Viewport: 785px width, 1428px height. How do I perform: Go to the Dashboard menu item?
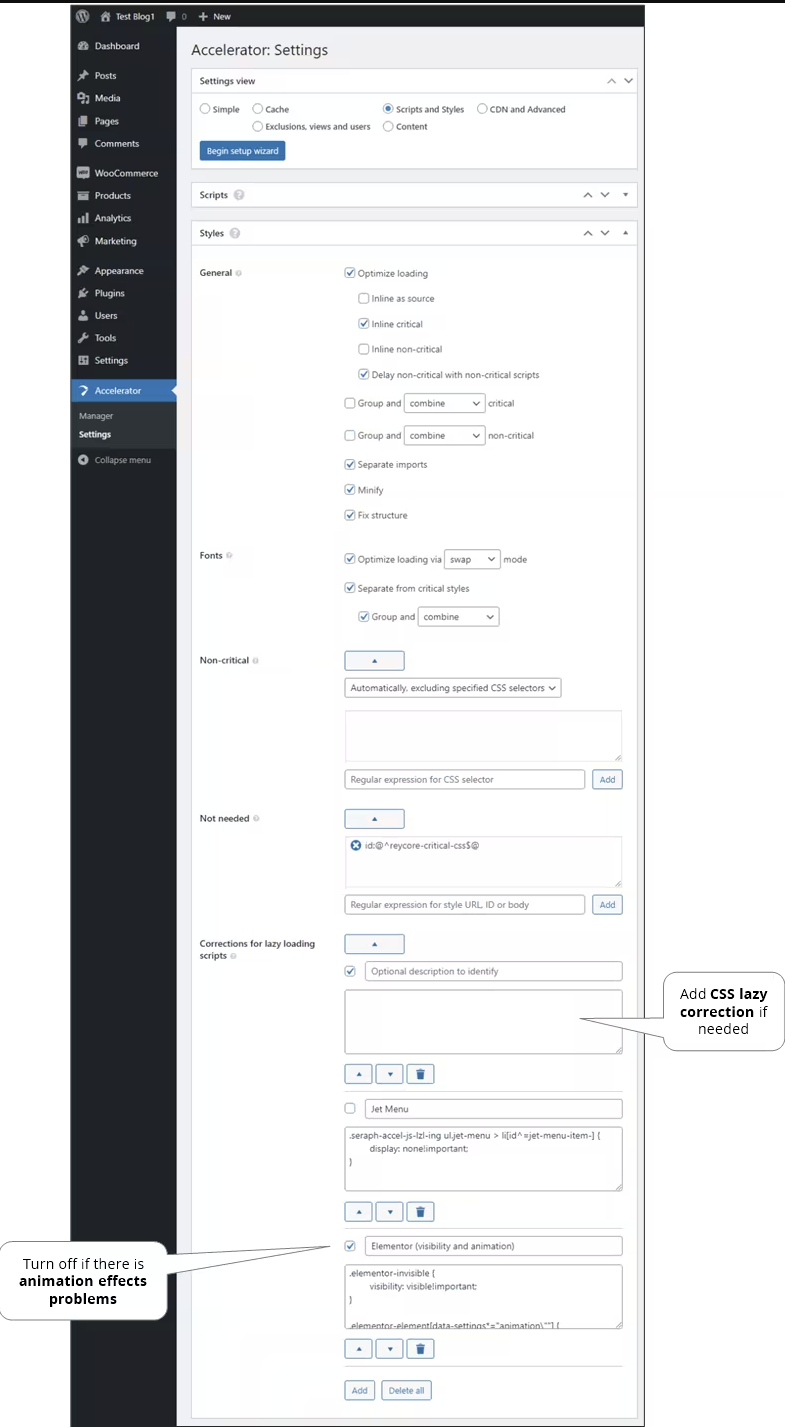[117, 46]
